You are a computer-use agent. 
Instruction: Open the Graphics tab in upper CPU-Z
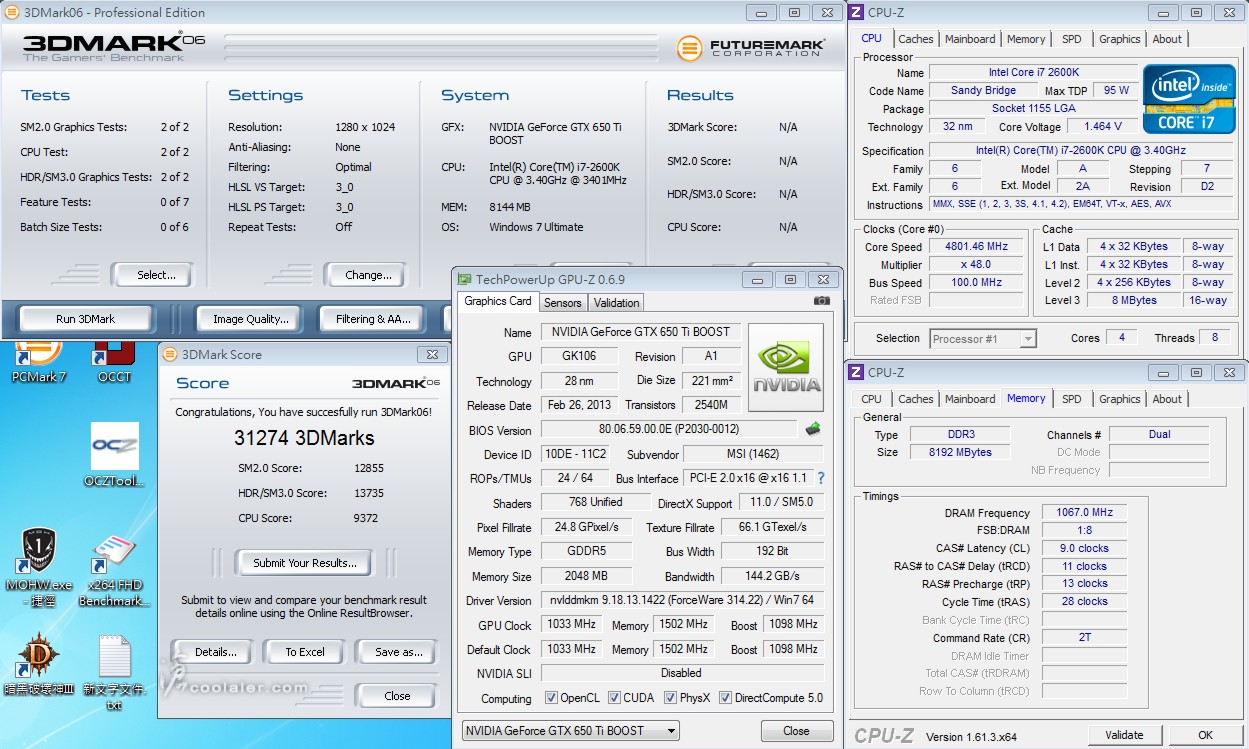pyautogui.click(x=1119, y=39)
